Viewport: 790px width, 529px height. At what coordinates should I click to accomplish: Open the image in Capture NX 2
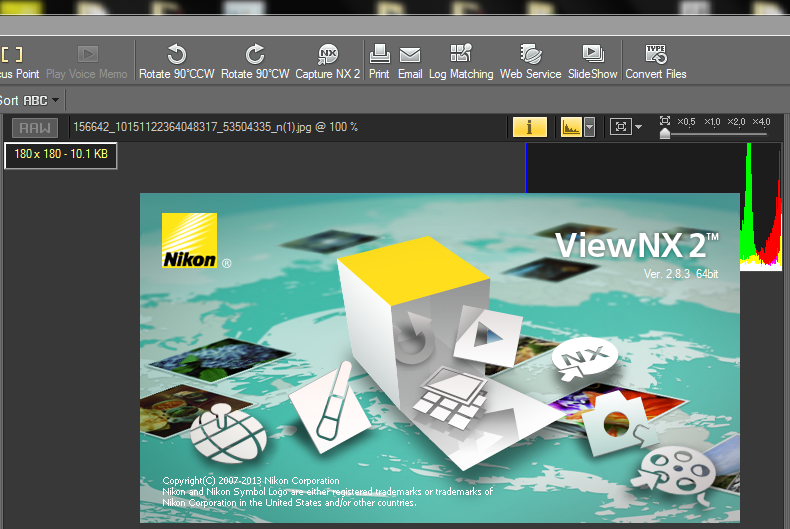[x=328, y=61]
